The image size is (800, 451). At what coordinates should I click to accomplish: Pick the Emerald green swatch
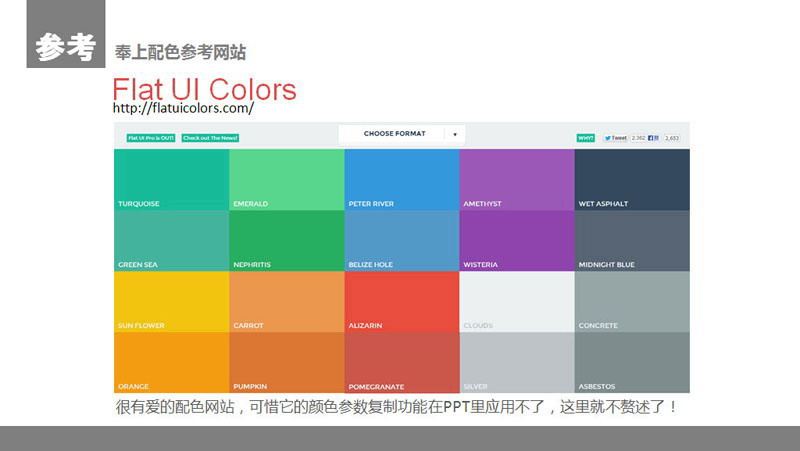[x=286, y=178]
